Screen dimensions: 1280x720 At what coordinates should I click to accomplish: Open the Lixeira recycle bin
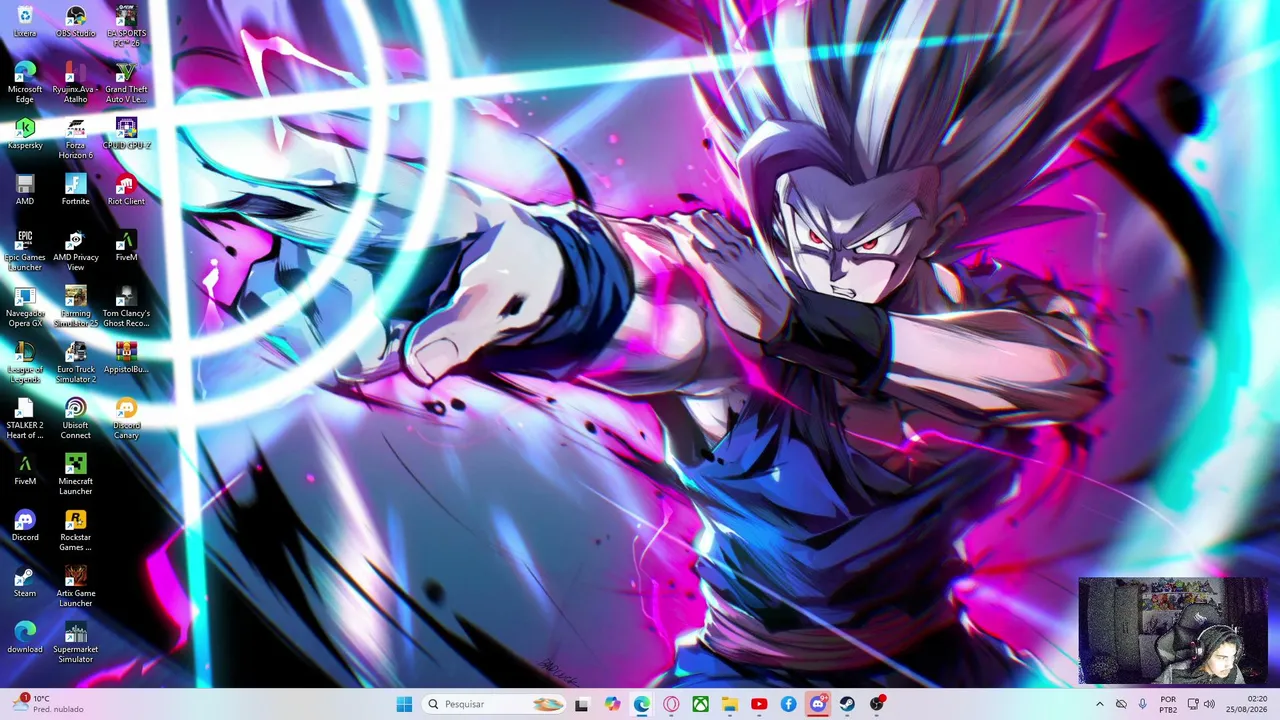click(25, 22)
